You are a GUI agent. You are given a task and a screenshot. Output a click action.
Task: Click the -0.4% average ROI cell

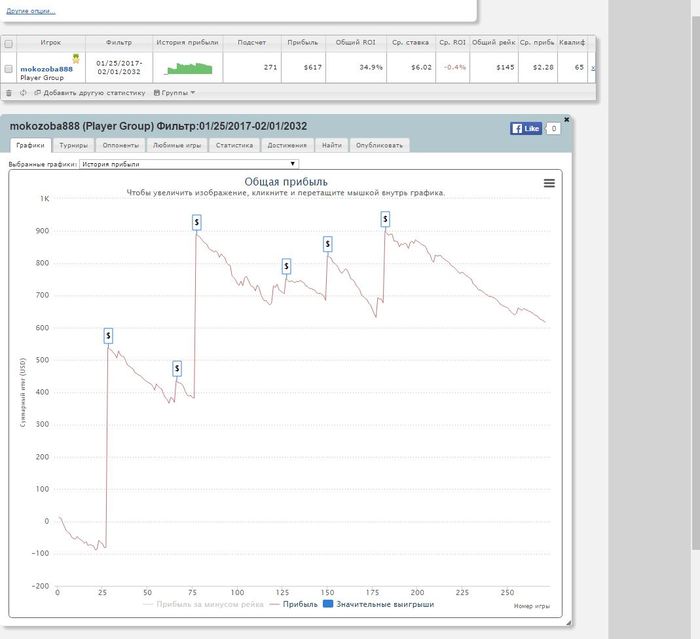click(453, 67)
